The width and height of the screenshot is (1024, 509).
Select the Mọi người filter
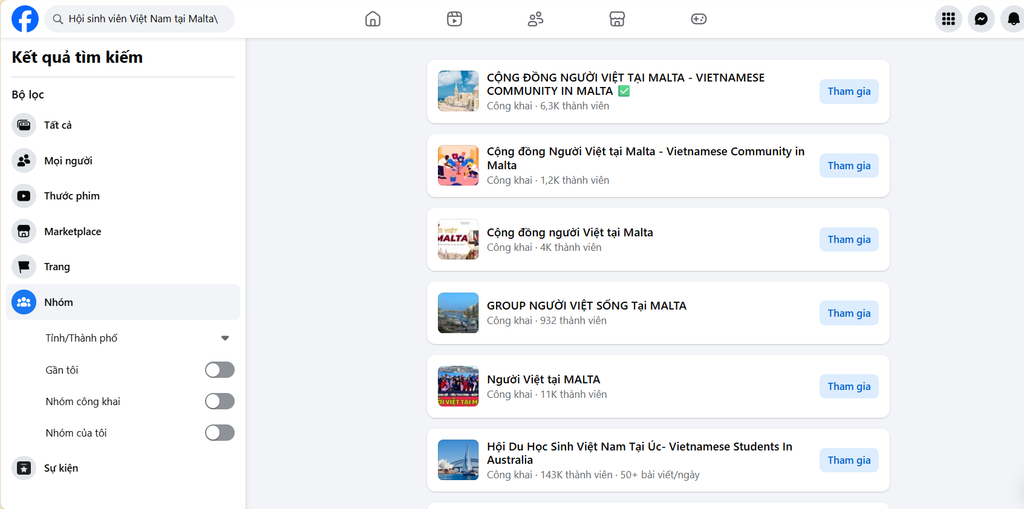123,161
